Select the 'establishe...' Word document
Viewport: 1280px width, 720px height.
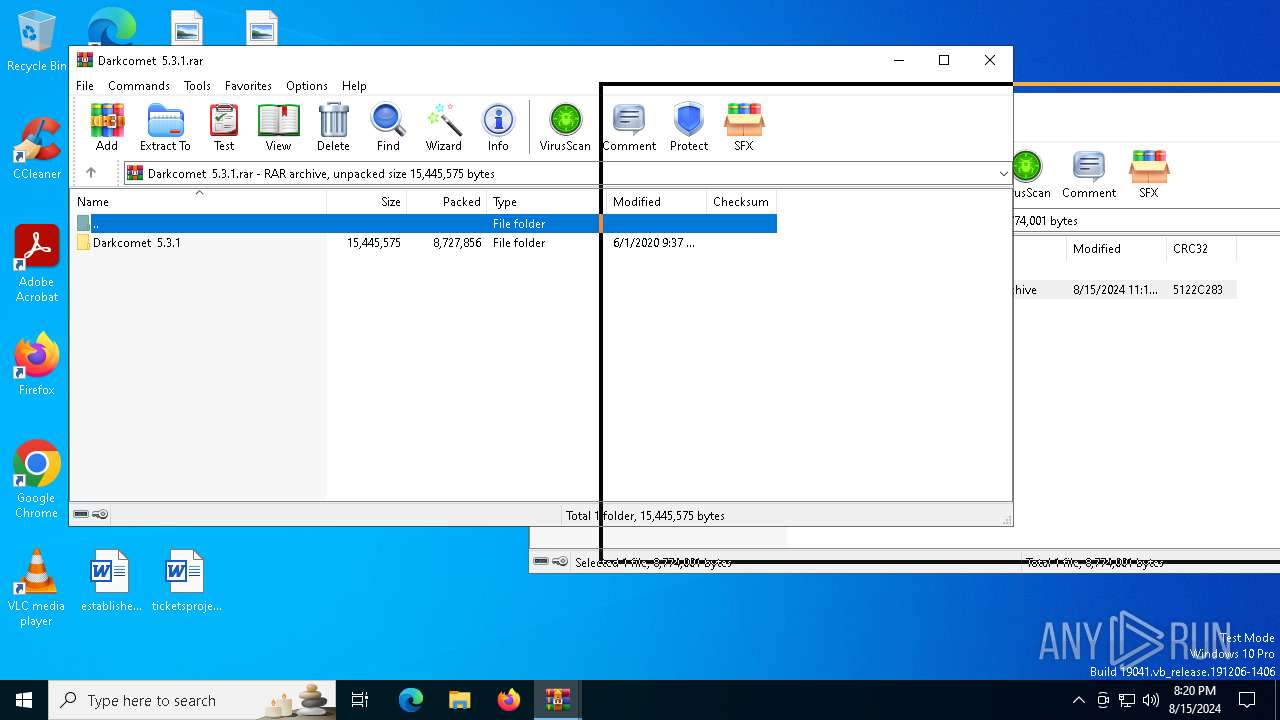click(x=110, y=580)
